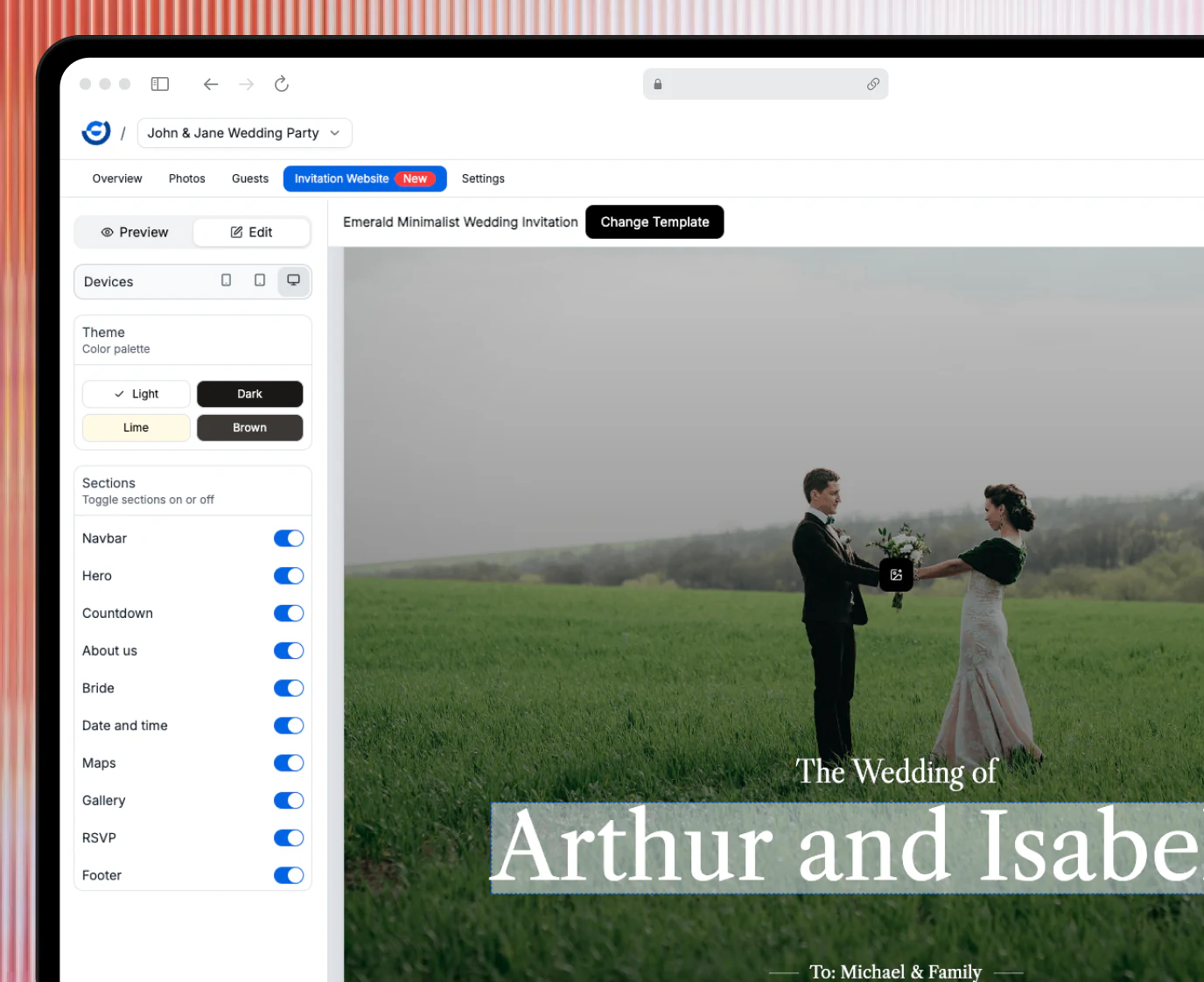This screenshot has width=1204, height=982.
Task: Click the Change Template button
Action: click(654, 222)
